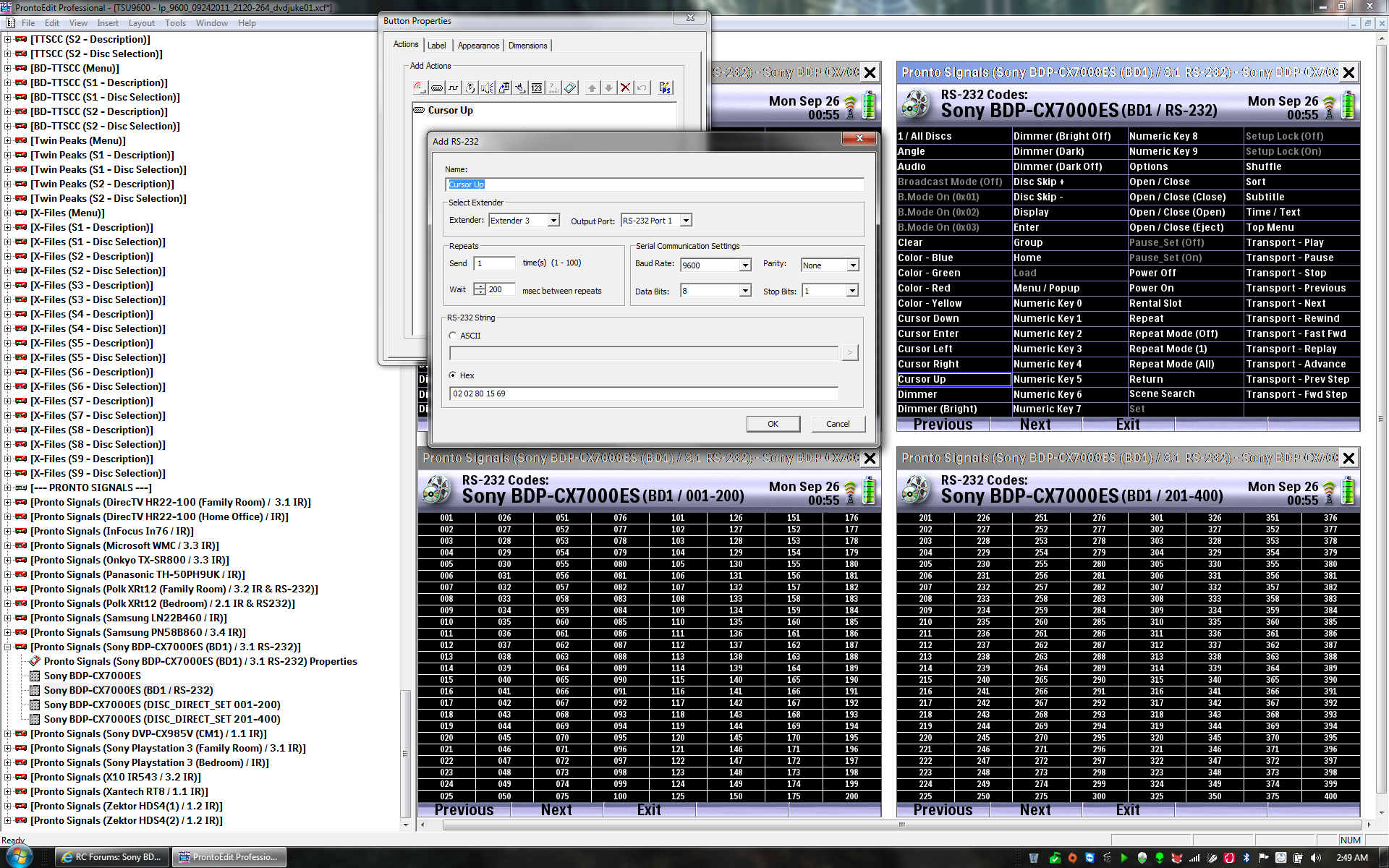Viewport: 1389px width, 868px height.
Task: Select Cursor Up in the actions list
Action: [x=450, y=110]
